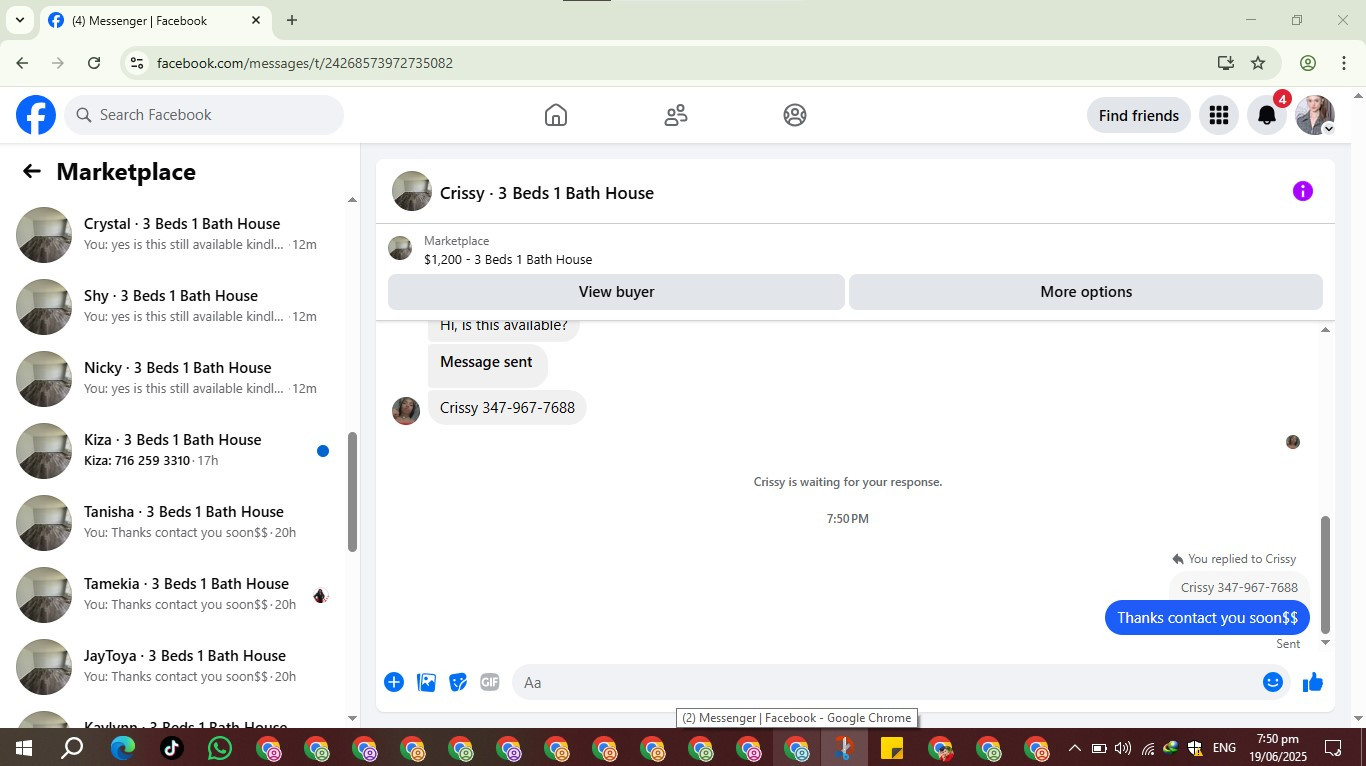Click the conversation list scrollbar
Viewport: 1366px width, 766px height.
[352, 492]
